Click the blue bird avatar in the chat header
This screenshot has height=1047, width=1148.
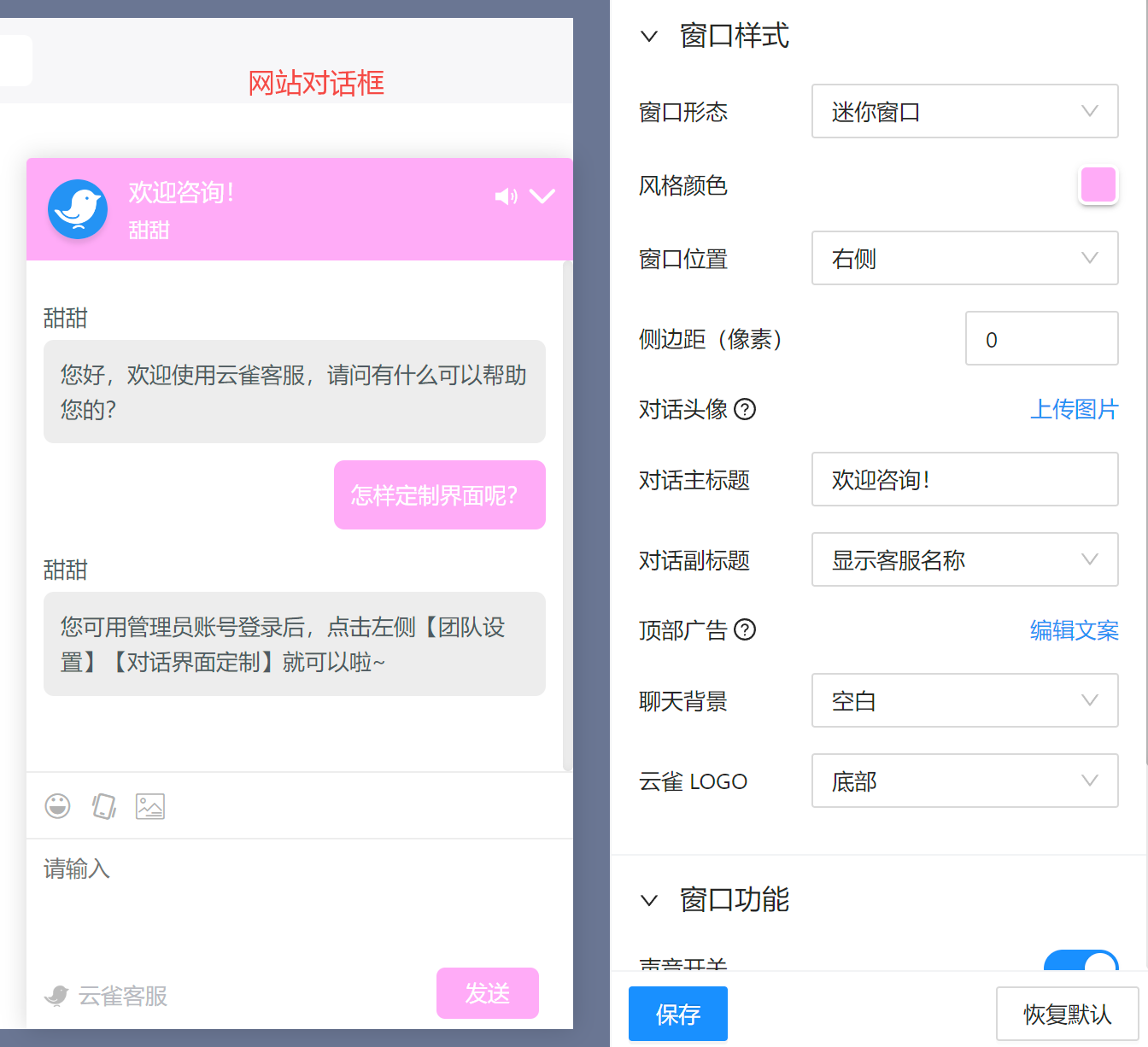click(x=78, y=208)
